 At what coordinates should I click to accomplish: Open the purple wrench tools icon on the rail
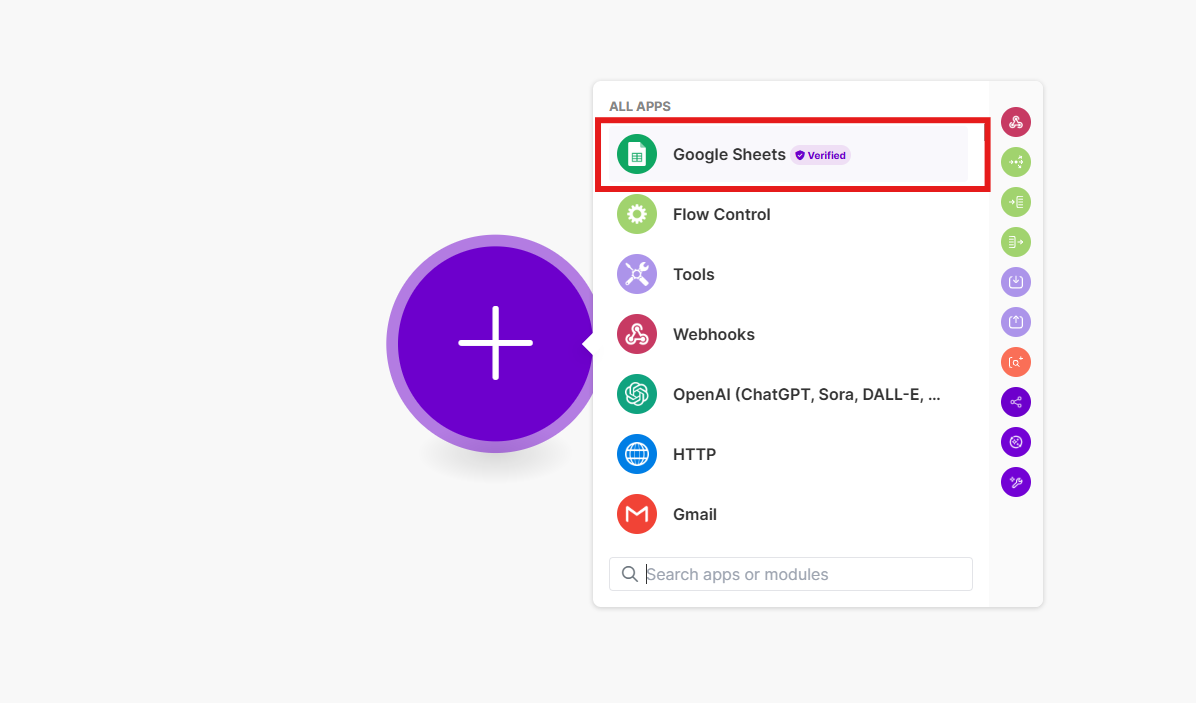tap(1016, 482)
